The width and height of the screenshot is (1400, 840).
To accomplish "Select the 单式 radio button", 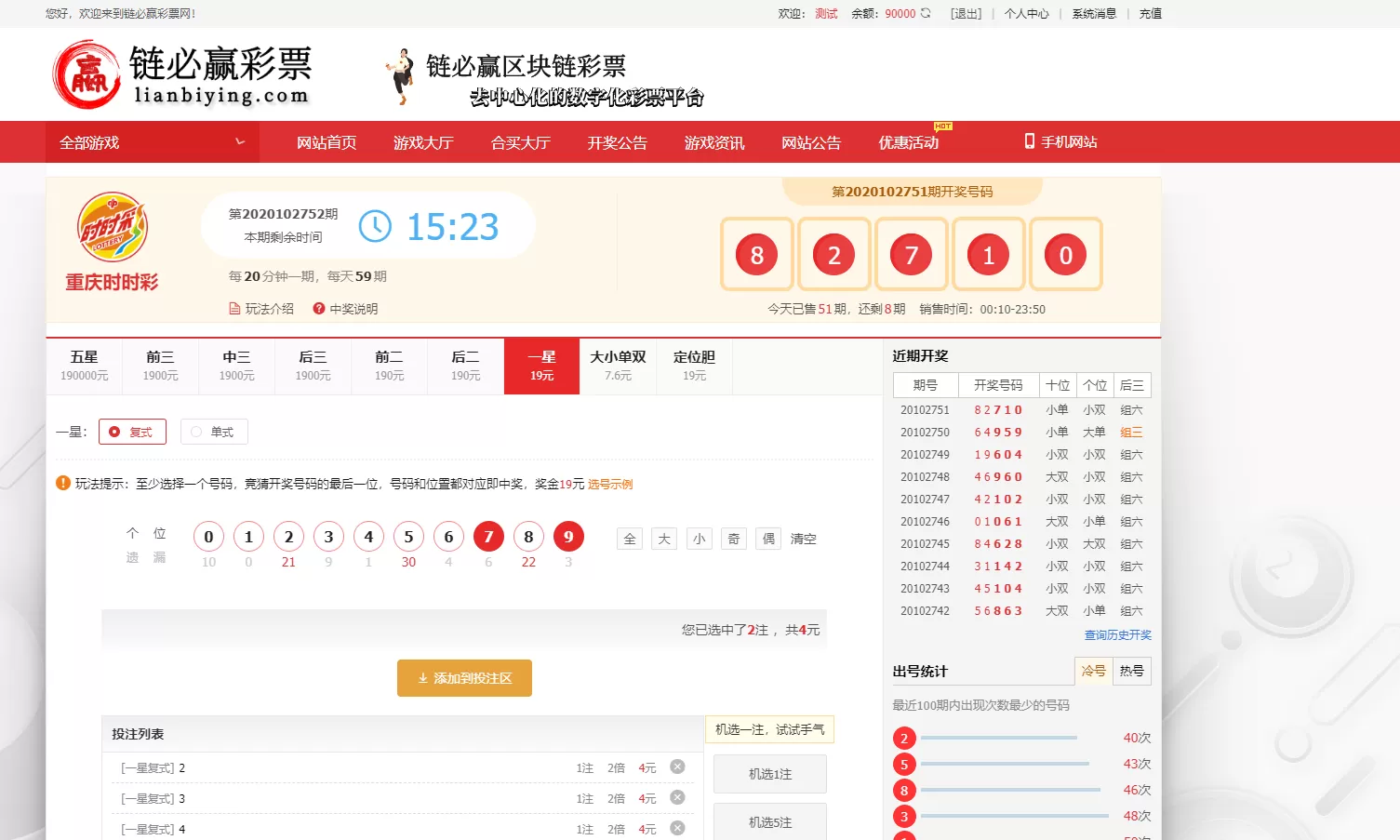I will pos(195,431).
